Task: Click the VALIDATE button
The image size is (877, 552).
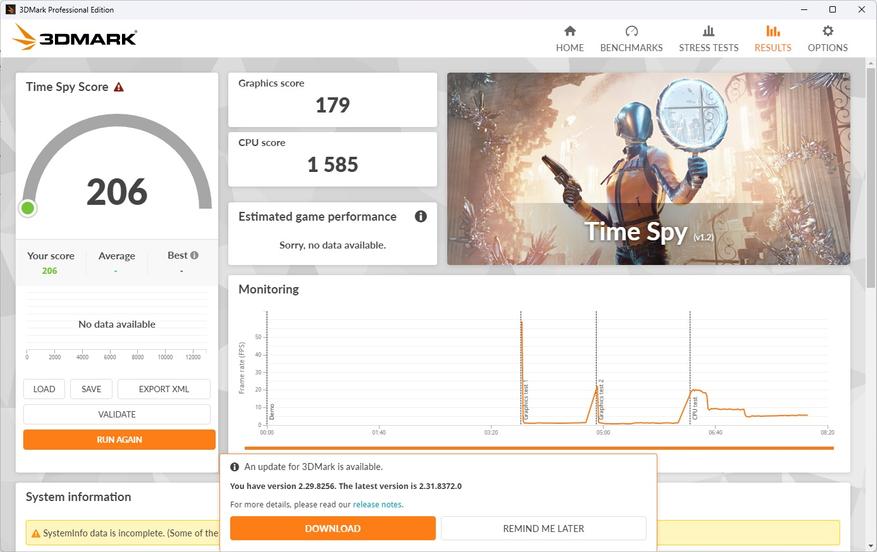Action: click(117, 414)
